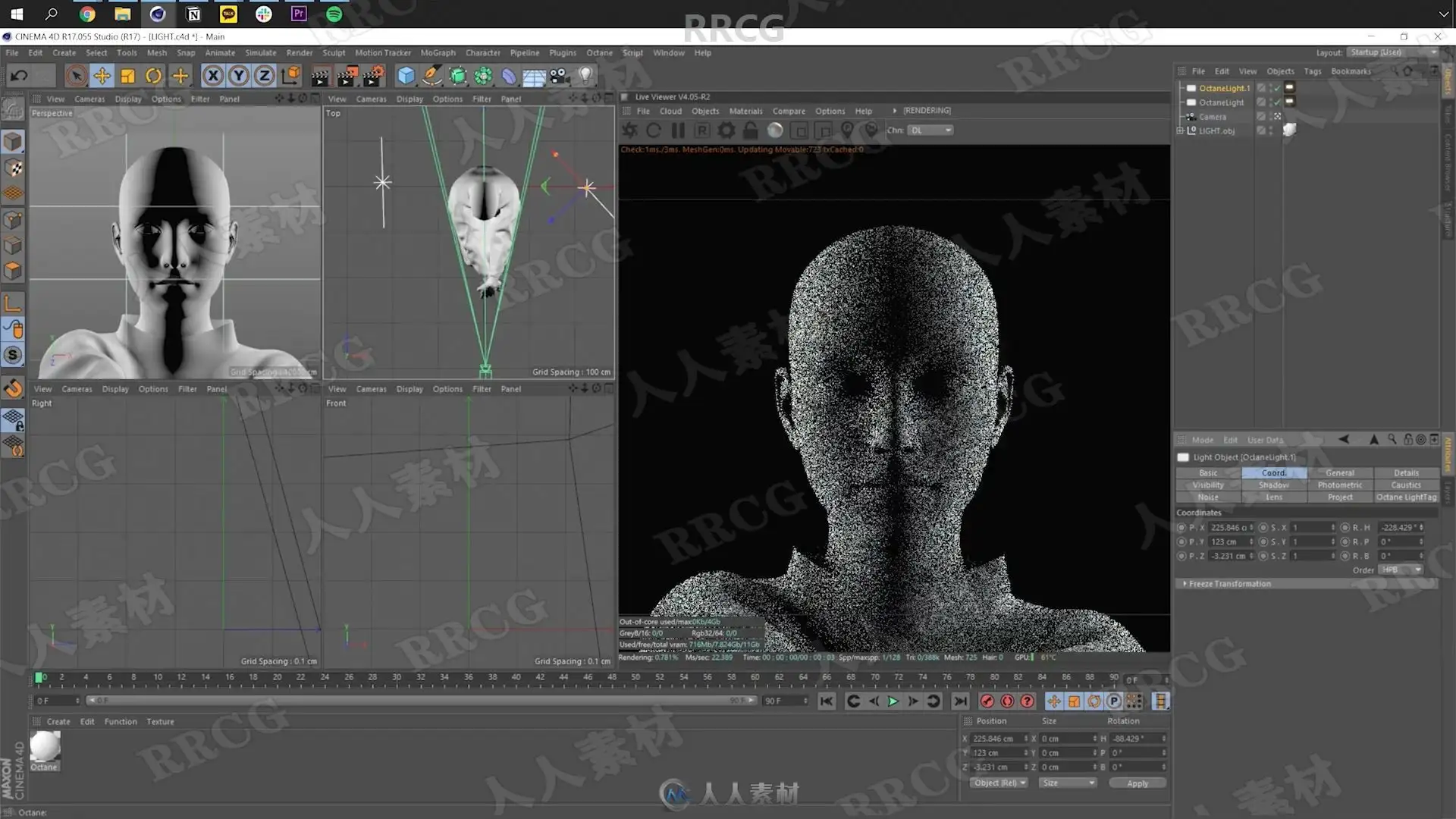Open the Chn DL channel dropdown
The image size is (1456, 819).
point(930,130)
